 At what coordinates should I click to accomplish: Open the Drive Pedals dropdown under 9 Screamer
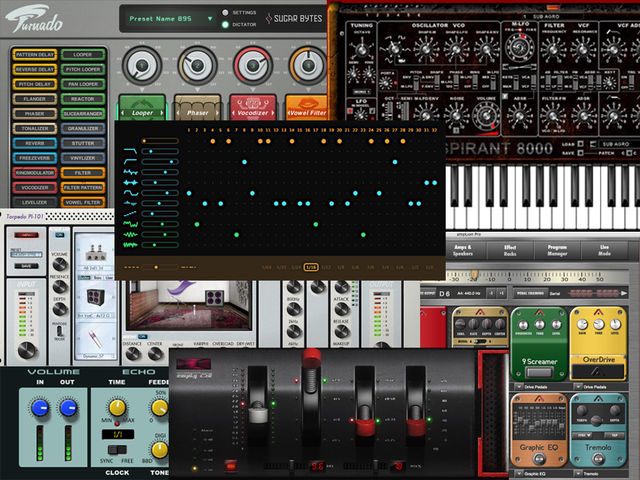pyautogui.click(x=518, y=387)
